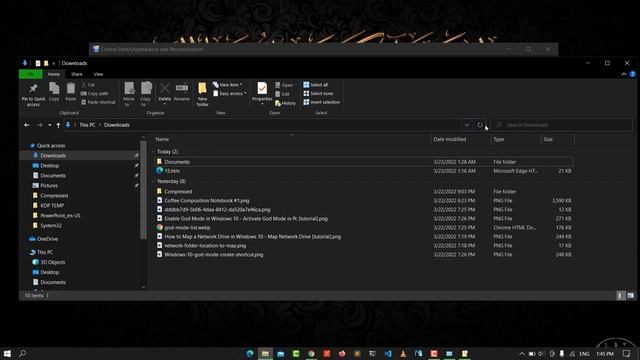Click the Paste ribbon button
Image resolution: width=640 pixels, height=360 pixels.
pos(71,91)
